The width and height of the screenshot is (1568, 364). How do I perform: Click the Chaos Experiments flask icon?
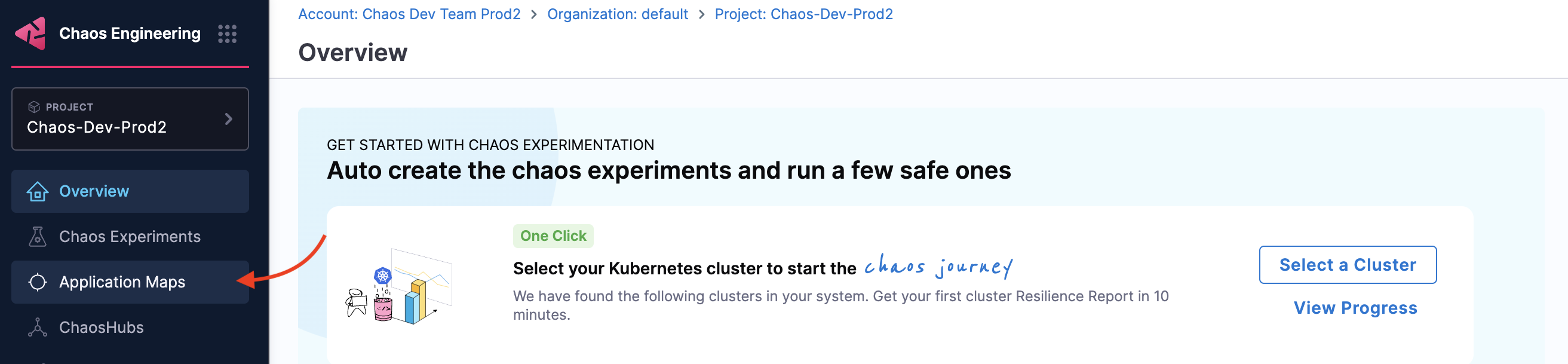click(38, 237)
